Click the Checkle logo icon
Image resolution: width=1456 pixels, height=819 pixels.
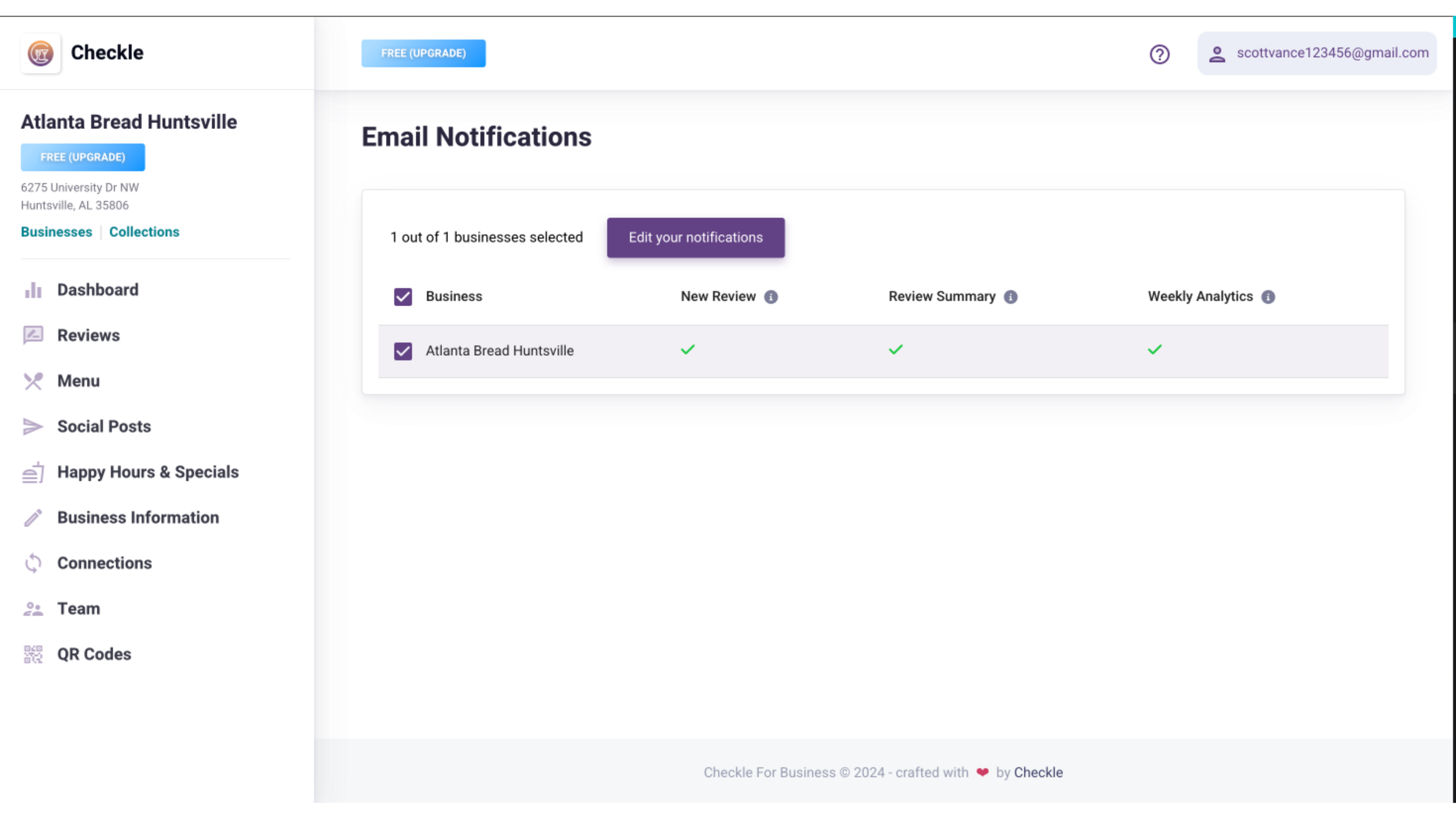(41, 53)
